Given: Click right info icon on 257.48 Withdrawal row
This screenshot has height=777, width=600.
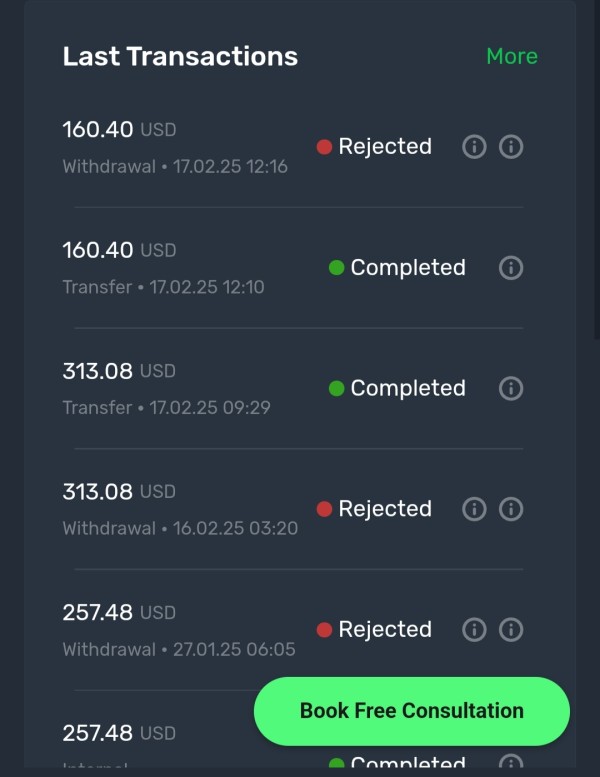Looking at the screenshot, I should 511,630.
